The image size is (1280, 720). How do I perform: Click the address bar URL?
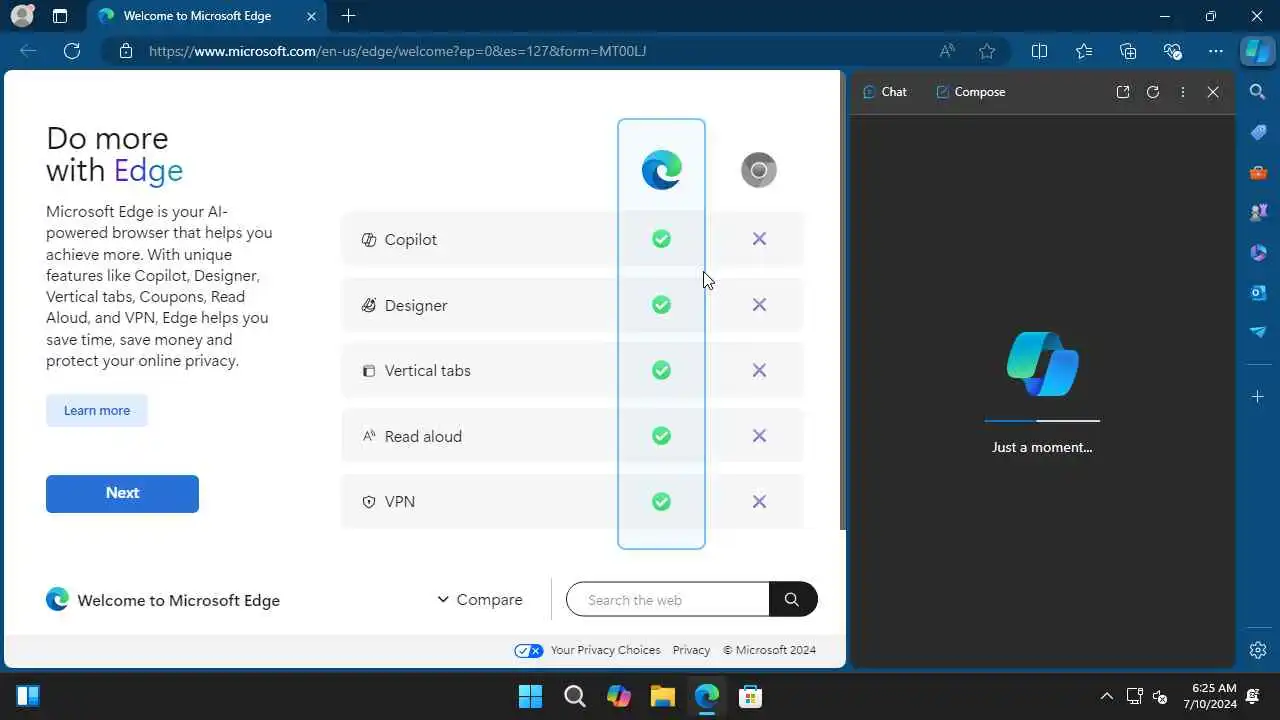398,51
